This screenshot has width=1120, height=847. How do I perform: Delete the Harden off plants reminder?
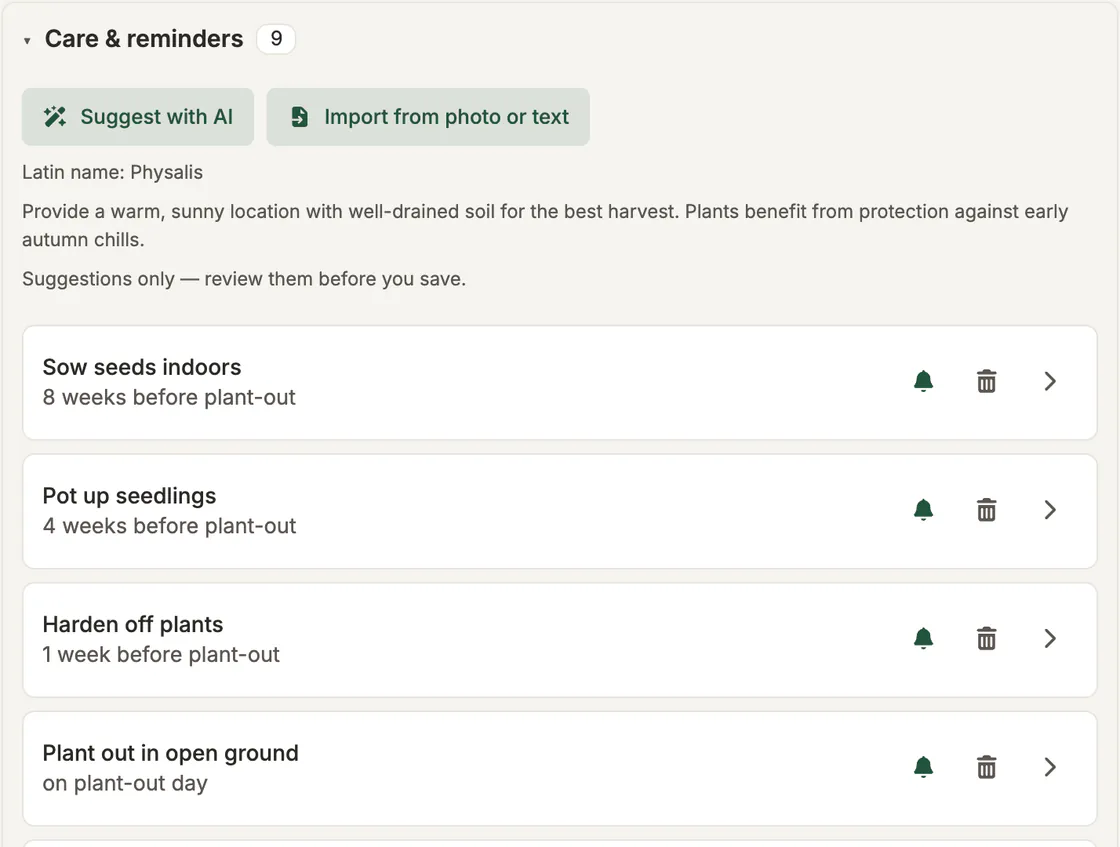coord(986,638)
